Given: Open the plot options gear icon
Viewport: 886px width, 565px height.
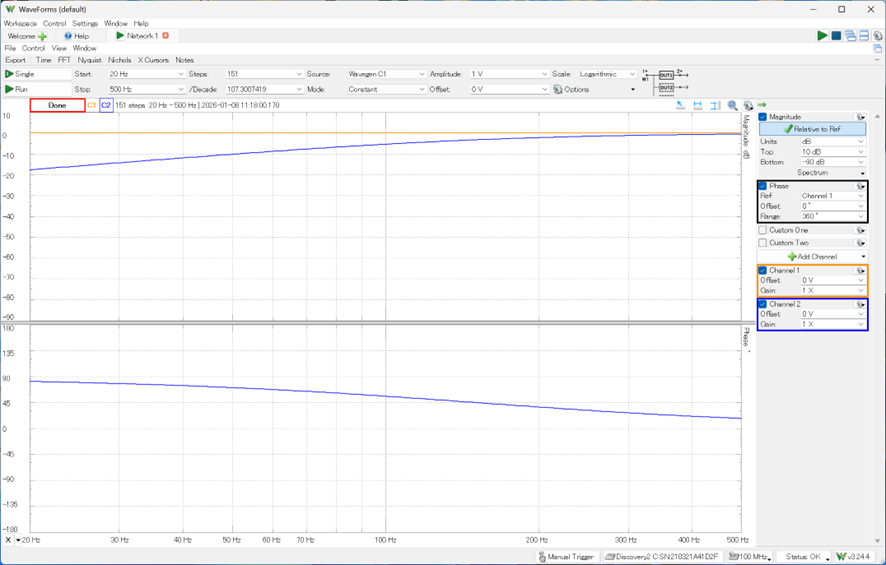Looking at the screenshot, I should click(747, 105).
